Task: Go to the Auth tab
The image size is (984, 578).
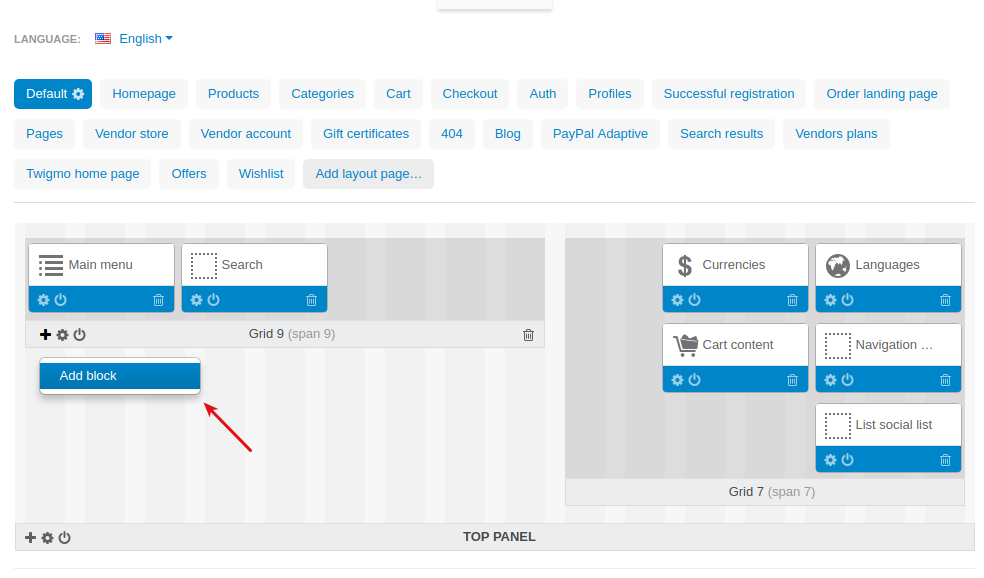Action: click(x=543, y=94)
